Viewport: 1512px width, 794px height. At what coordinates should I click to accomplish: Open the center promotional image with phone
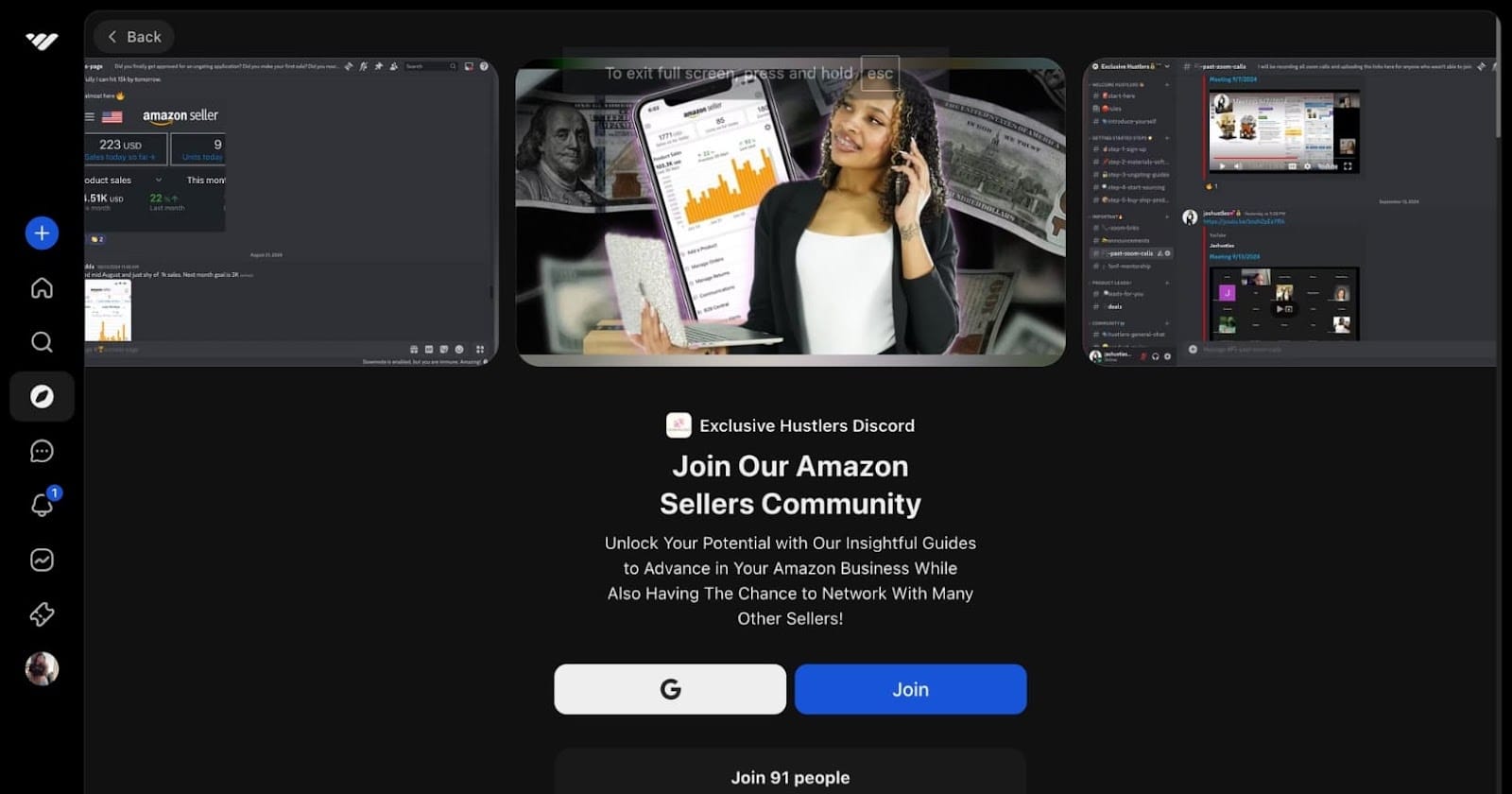tap(790, 213)
